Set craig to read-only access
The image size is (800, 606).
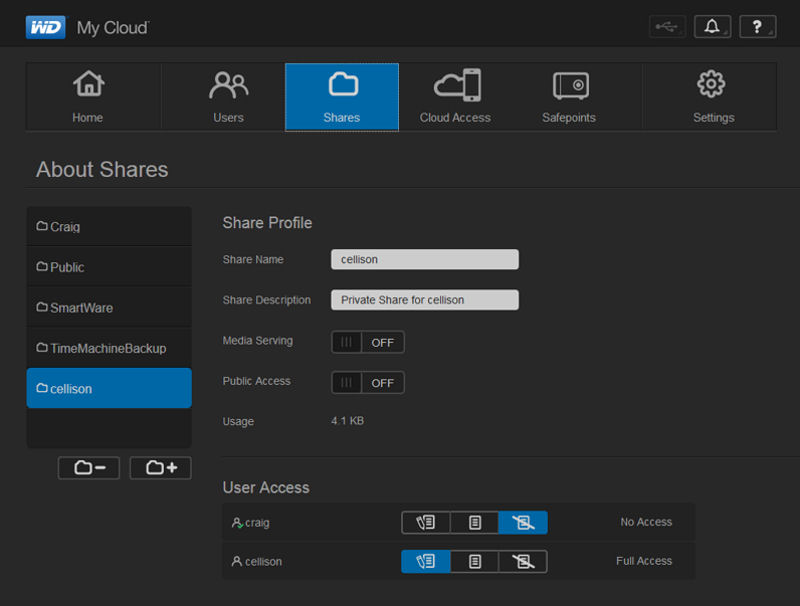tap(474, 522)
